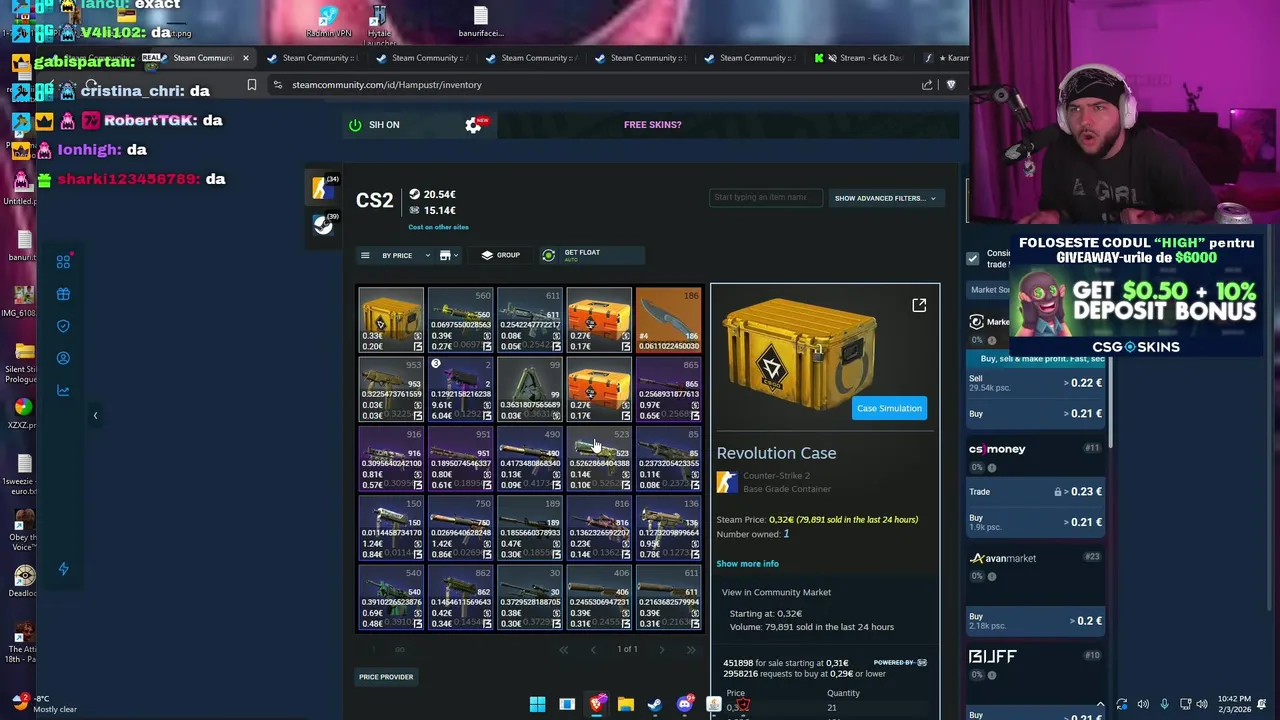This screenshot has width=1280, height=720.
Task: Open View in Community Market link
Action: (776, 592)
